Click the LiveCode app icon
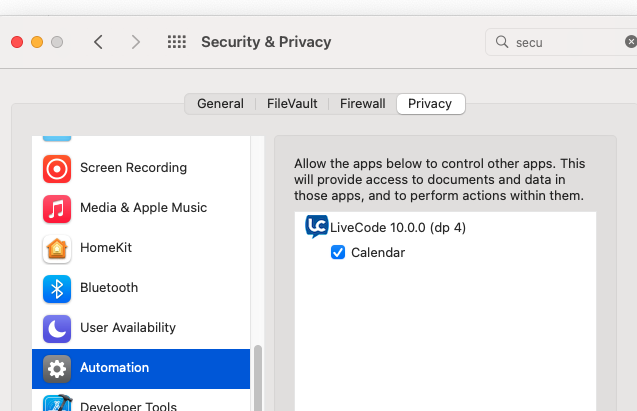 click(x=316, y=227)
